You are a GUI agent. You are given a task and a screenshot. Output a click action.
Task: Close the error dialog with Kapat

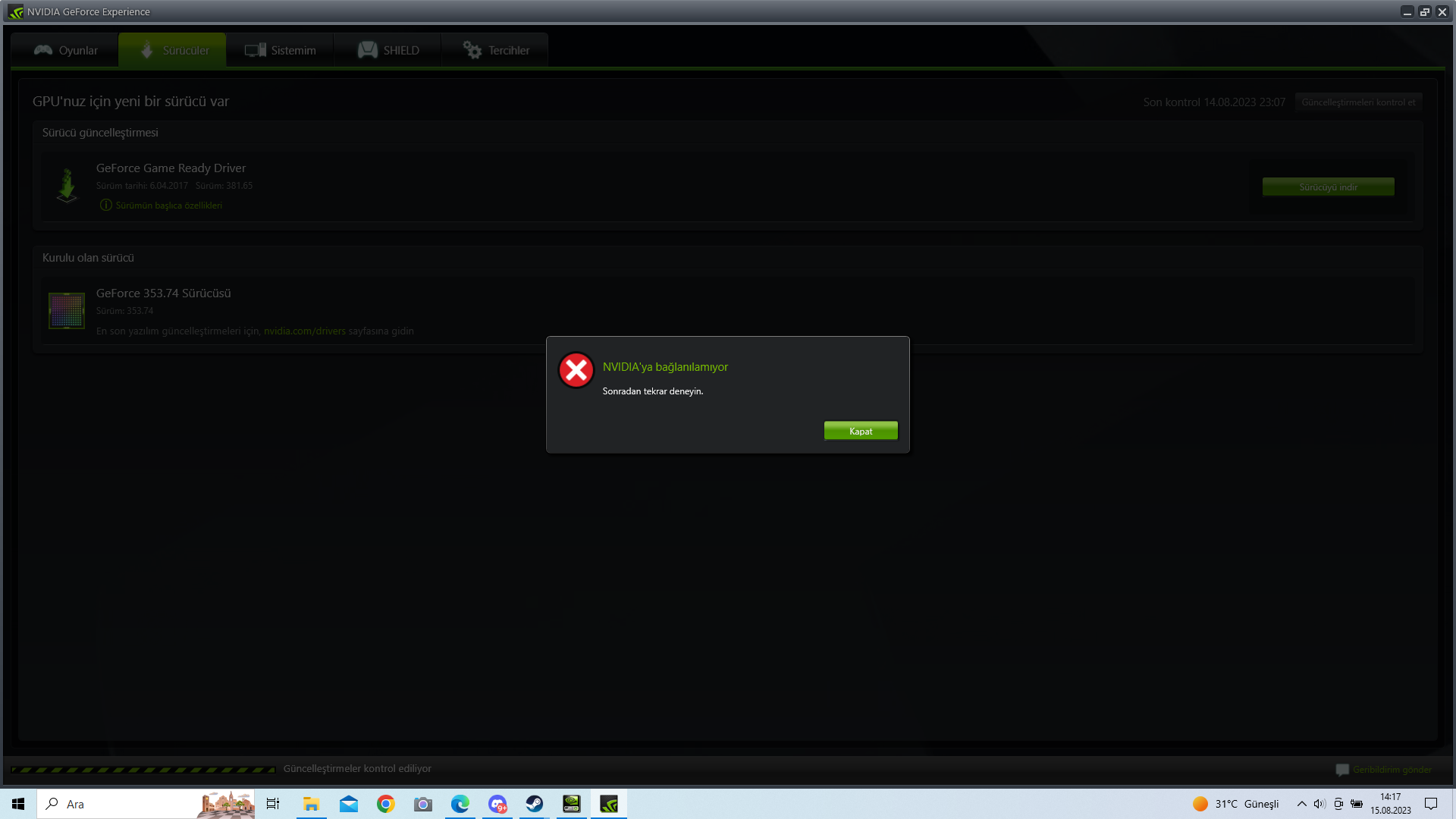pyautogui.click(x=861, y=431)
